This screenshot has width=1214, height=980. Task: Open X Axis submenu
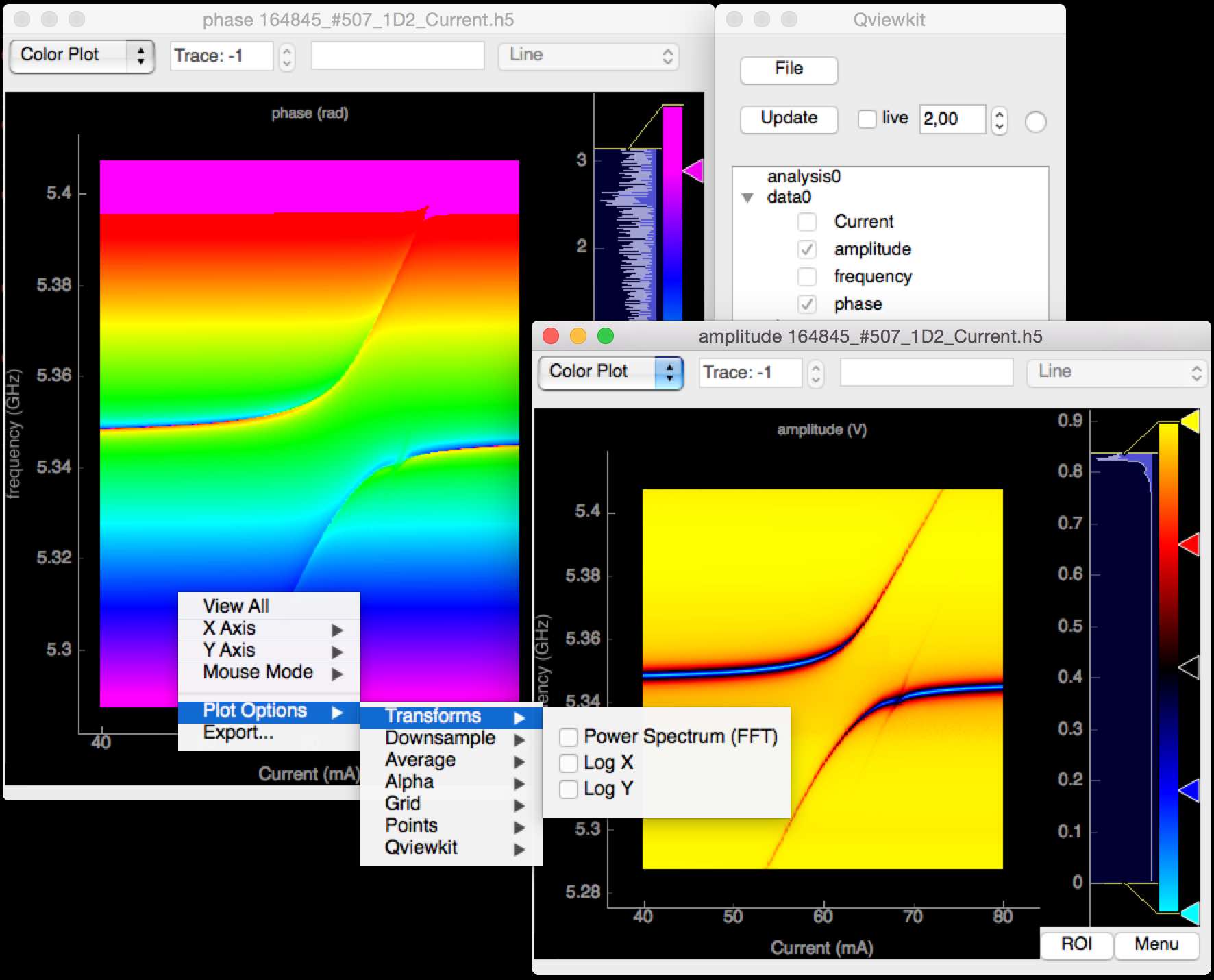point(269,628)
